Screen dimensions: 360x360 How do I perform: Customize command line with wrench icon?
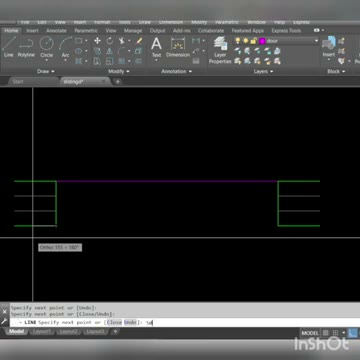pyautogui.click(x=4, y=322)
